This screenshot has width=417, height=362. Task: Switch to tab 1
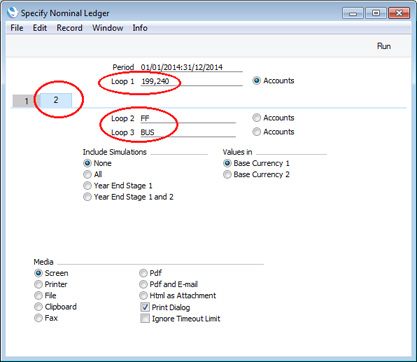click(26, 101)
